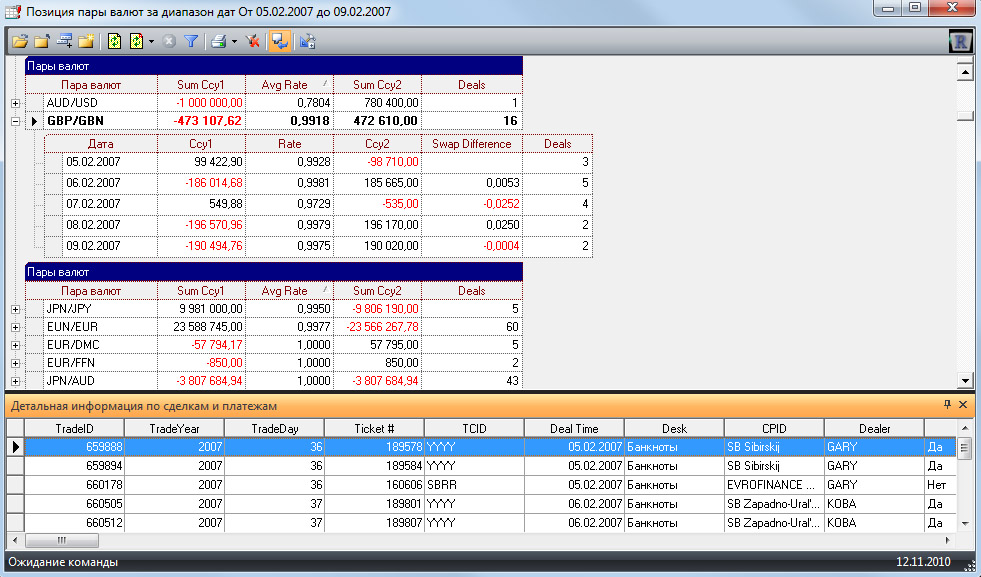Click the SBRR TCID cell
981x577 pixels.
474,485
